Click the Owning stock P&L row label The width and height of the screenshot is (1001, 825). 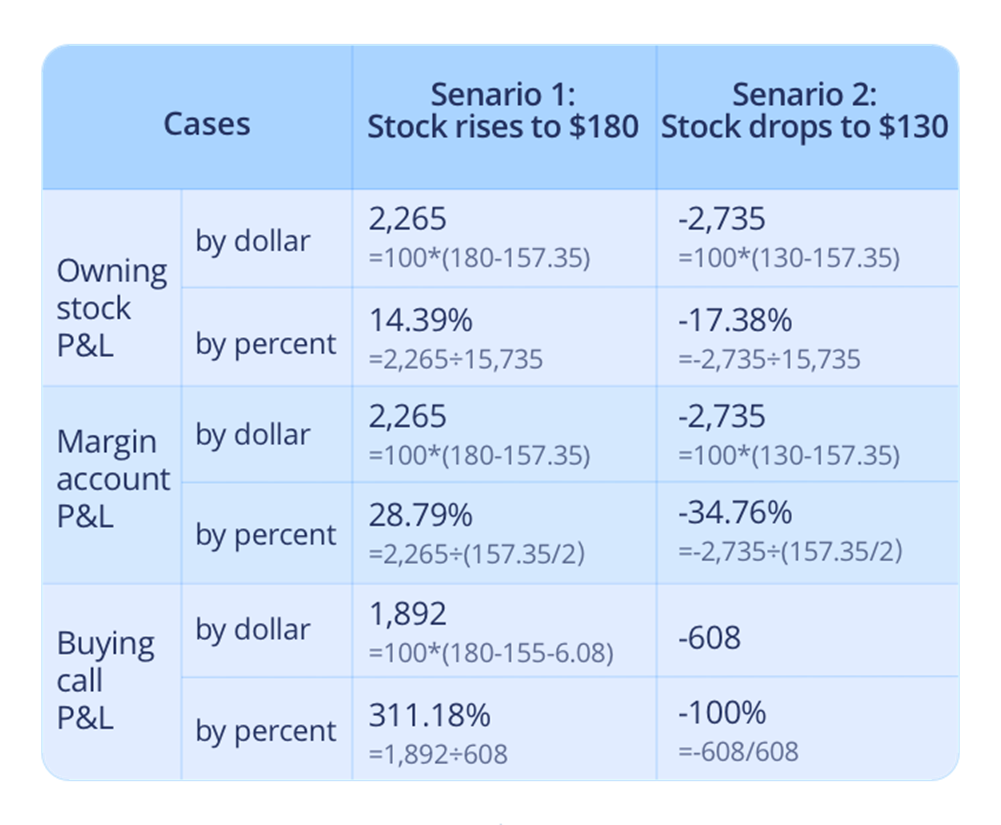point(111,307)
